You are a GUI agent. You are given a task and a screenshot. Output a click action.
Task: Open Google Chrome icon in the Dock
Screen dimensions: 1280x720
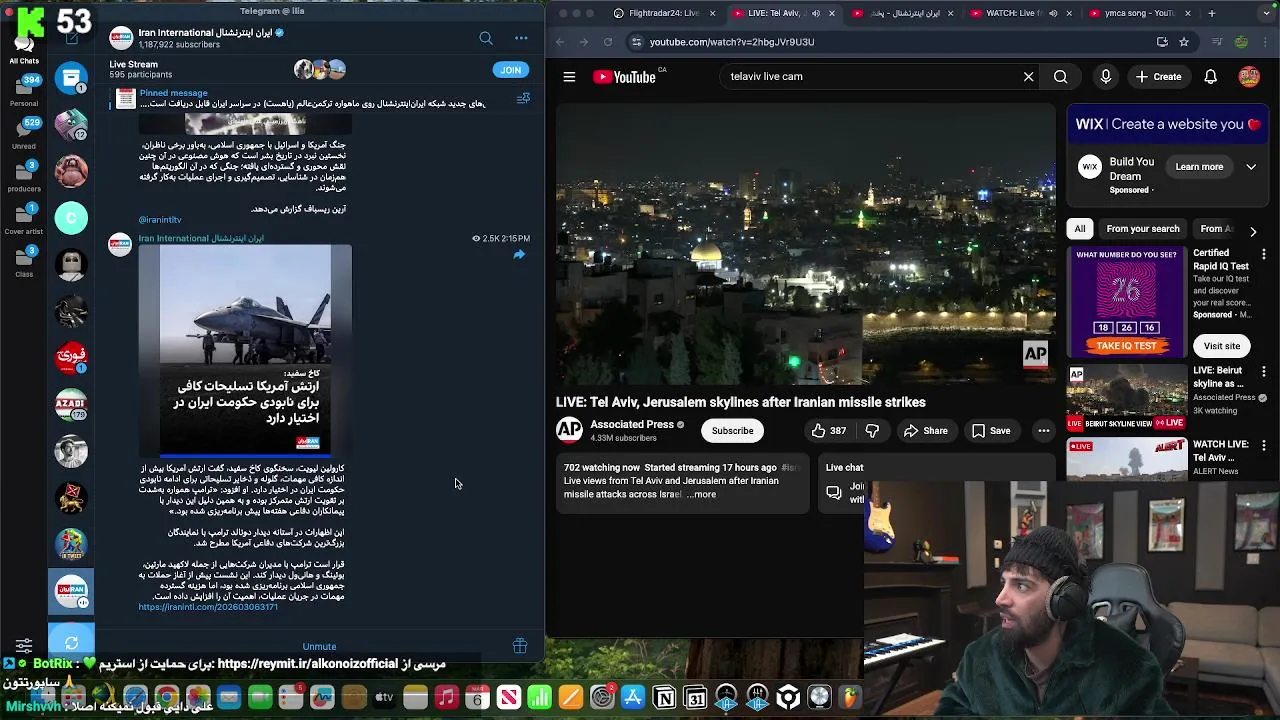coord(167,697)
